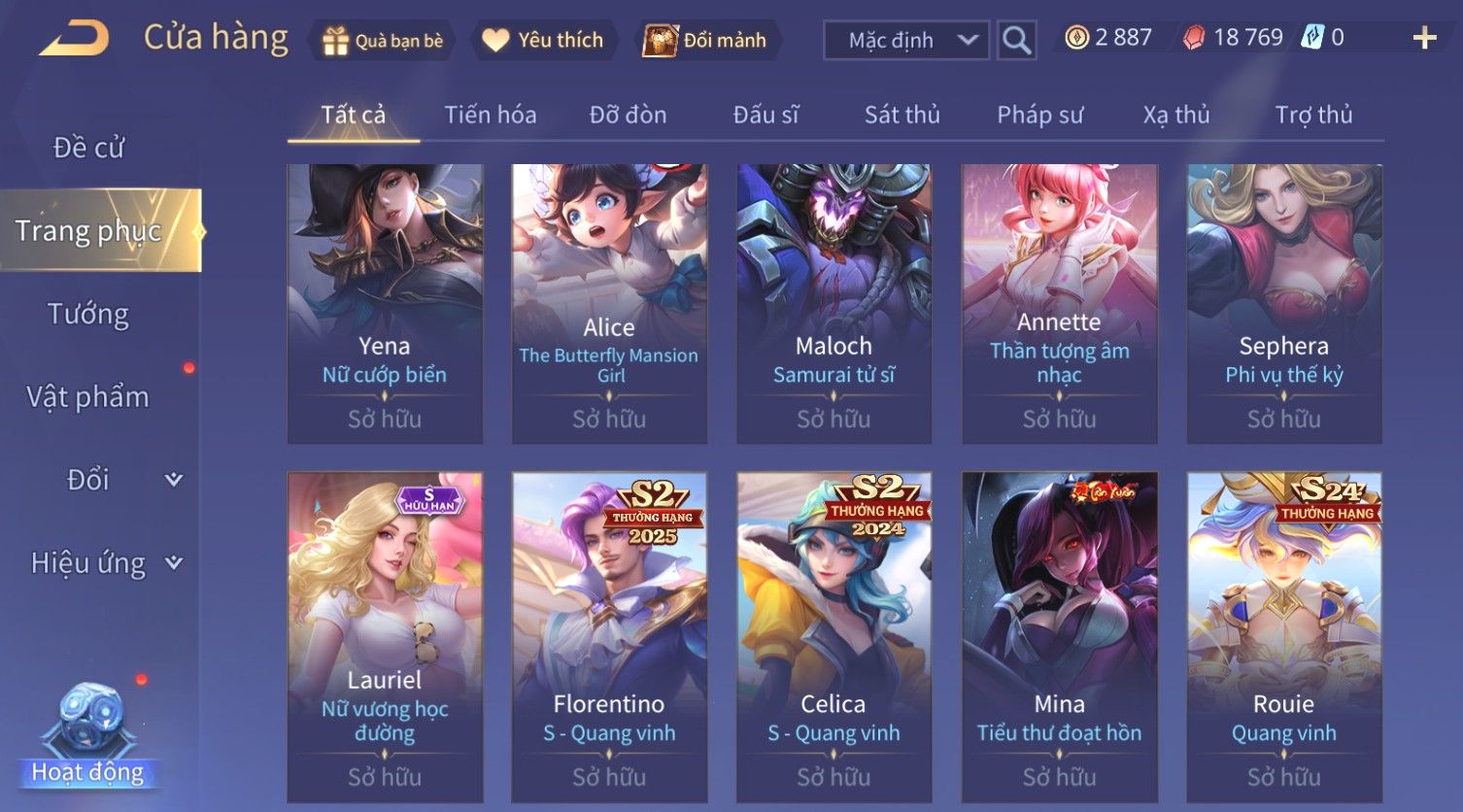The image size is (1463, 812).
Task: Open Quà bạn bè gift icon
Action: point(335,41)
